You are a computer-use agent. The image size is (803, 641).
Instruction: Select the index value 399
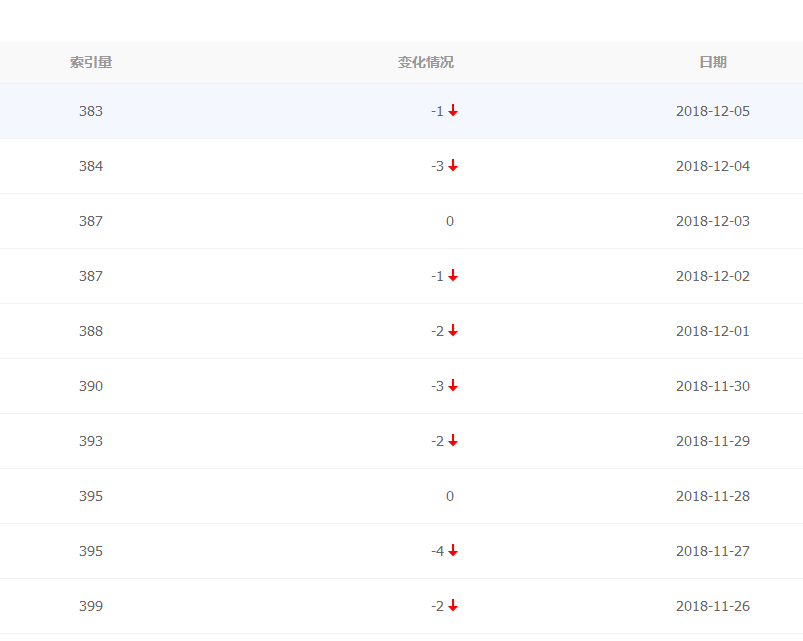point(91,606)
